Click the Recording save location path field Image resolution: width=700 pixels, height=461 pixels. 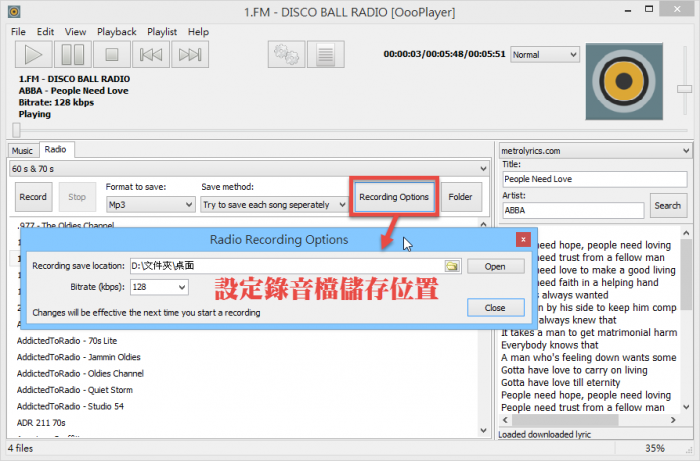287,266
